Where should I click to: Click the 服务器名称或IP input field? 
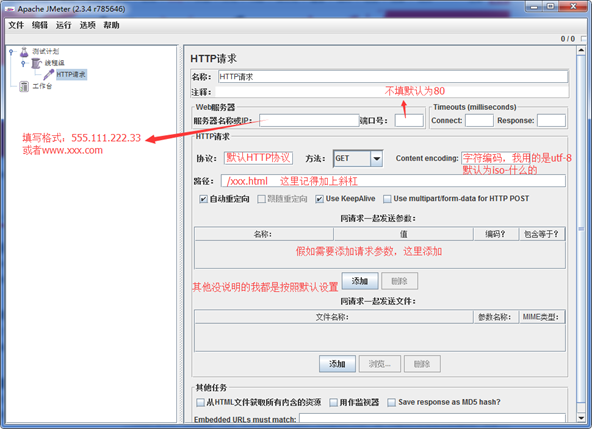coord(309,120)
